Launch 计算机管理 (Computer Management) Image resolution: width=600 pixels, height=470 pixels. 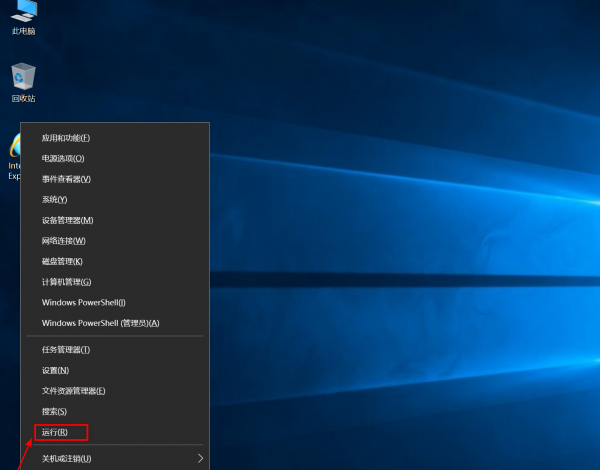[x=66, y=282]
